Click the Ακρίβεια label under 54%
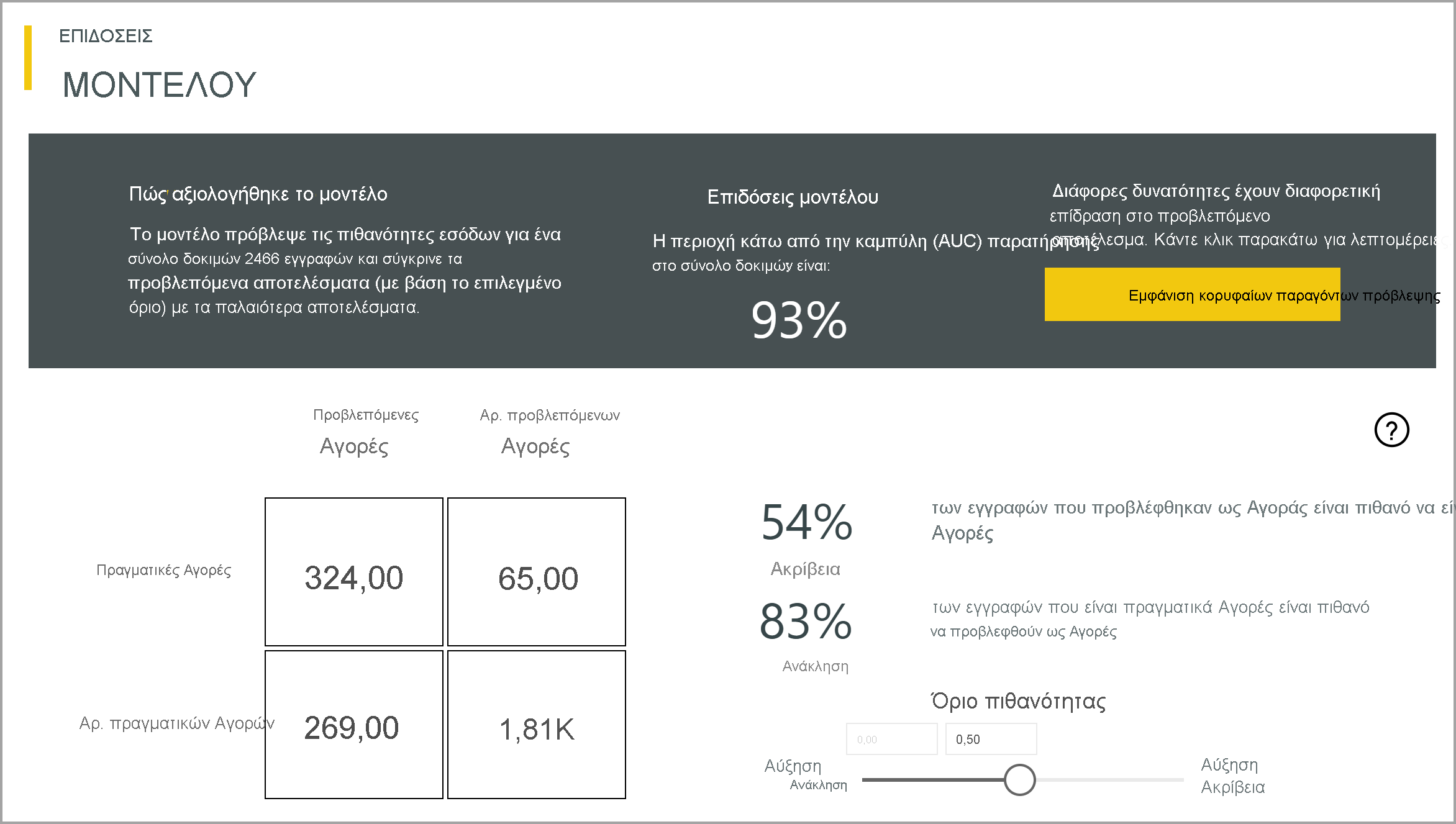Image resolution: width=1456 pixels, height=824 pixels. 805,569
